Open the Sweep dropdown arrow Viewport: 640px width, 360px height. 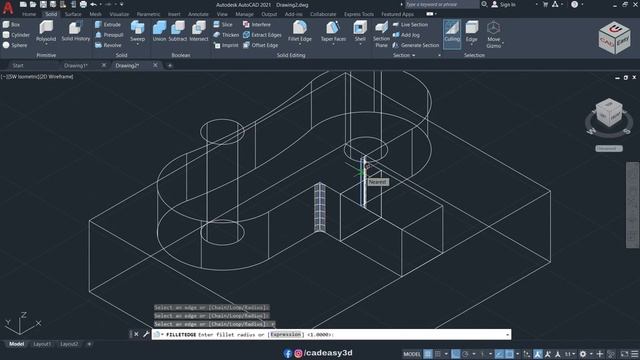tap(138, 44)
